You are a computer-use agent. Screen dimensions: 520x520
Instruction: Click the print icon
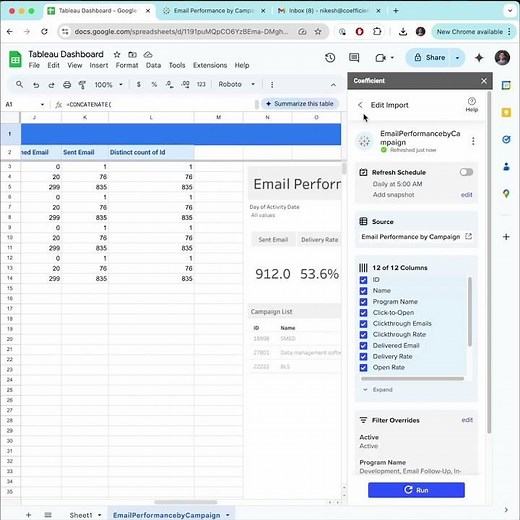point(67,85)
